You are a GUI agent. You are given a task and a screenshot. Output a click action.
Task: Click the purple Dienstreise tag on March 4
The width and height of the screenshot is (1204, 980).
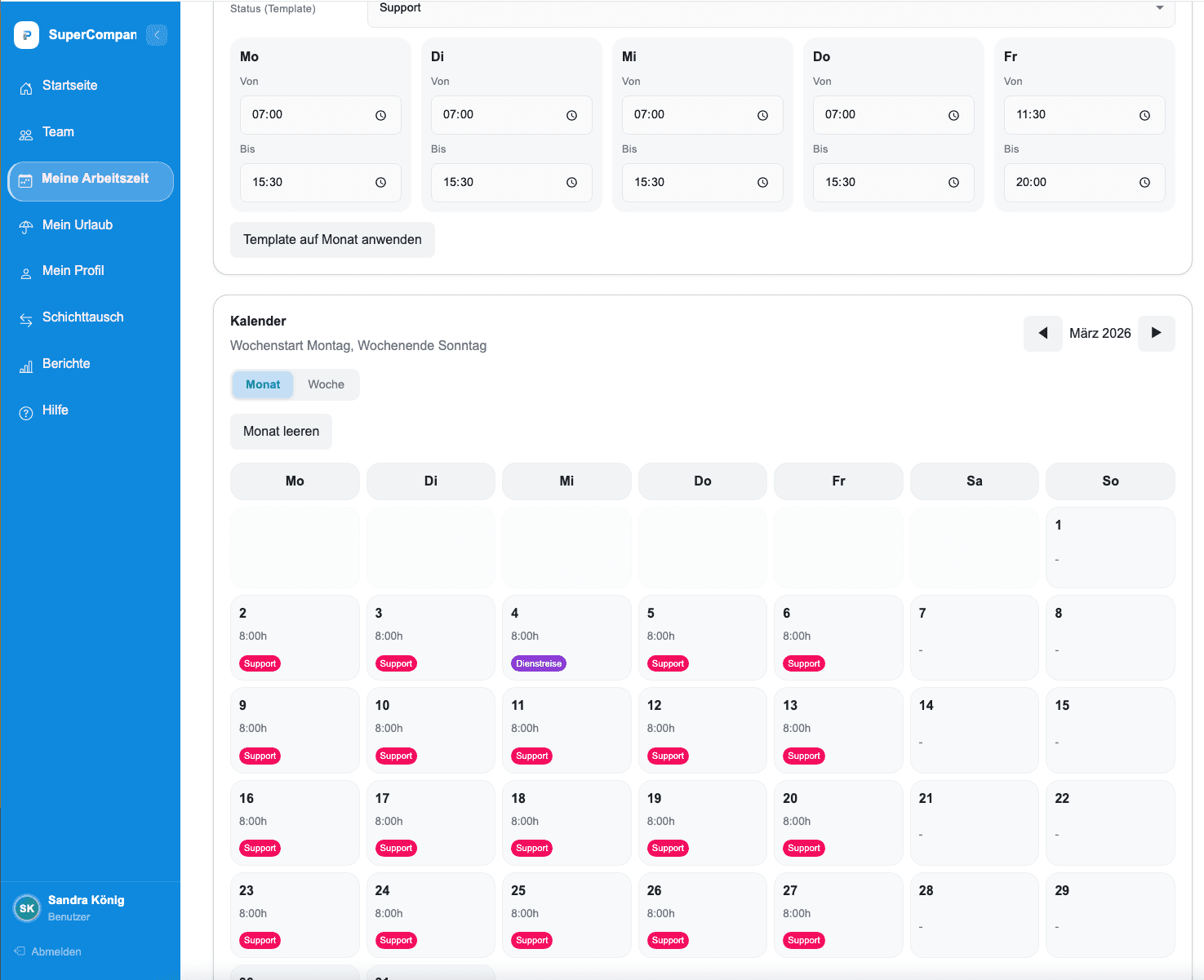coord(539,663)
